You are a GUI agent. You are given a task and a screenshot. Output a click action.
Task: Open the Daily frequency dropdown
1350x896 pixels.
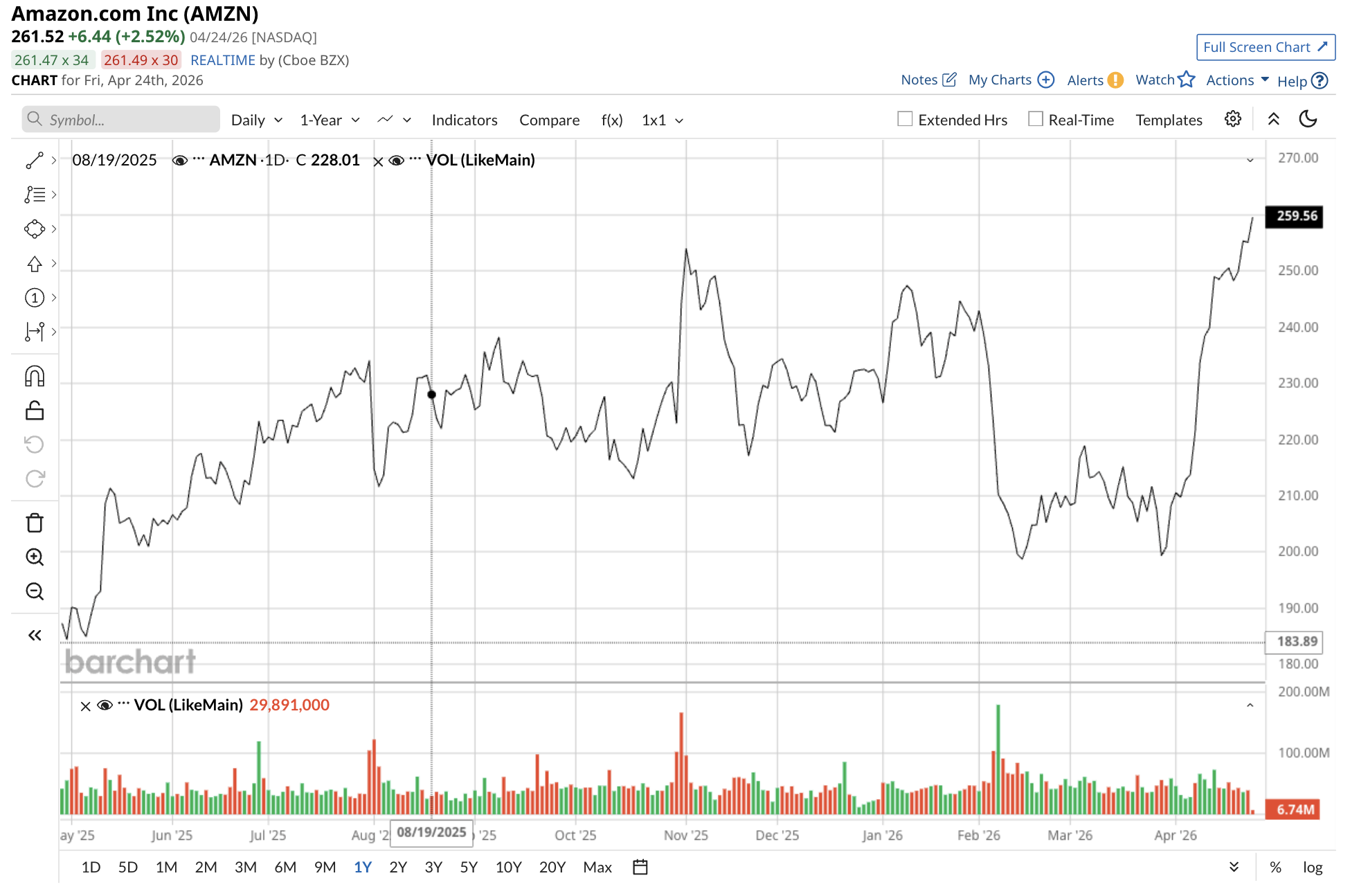pyautogui.click(x=256, y=120)
